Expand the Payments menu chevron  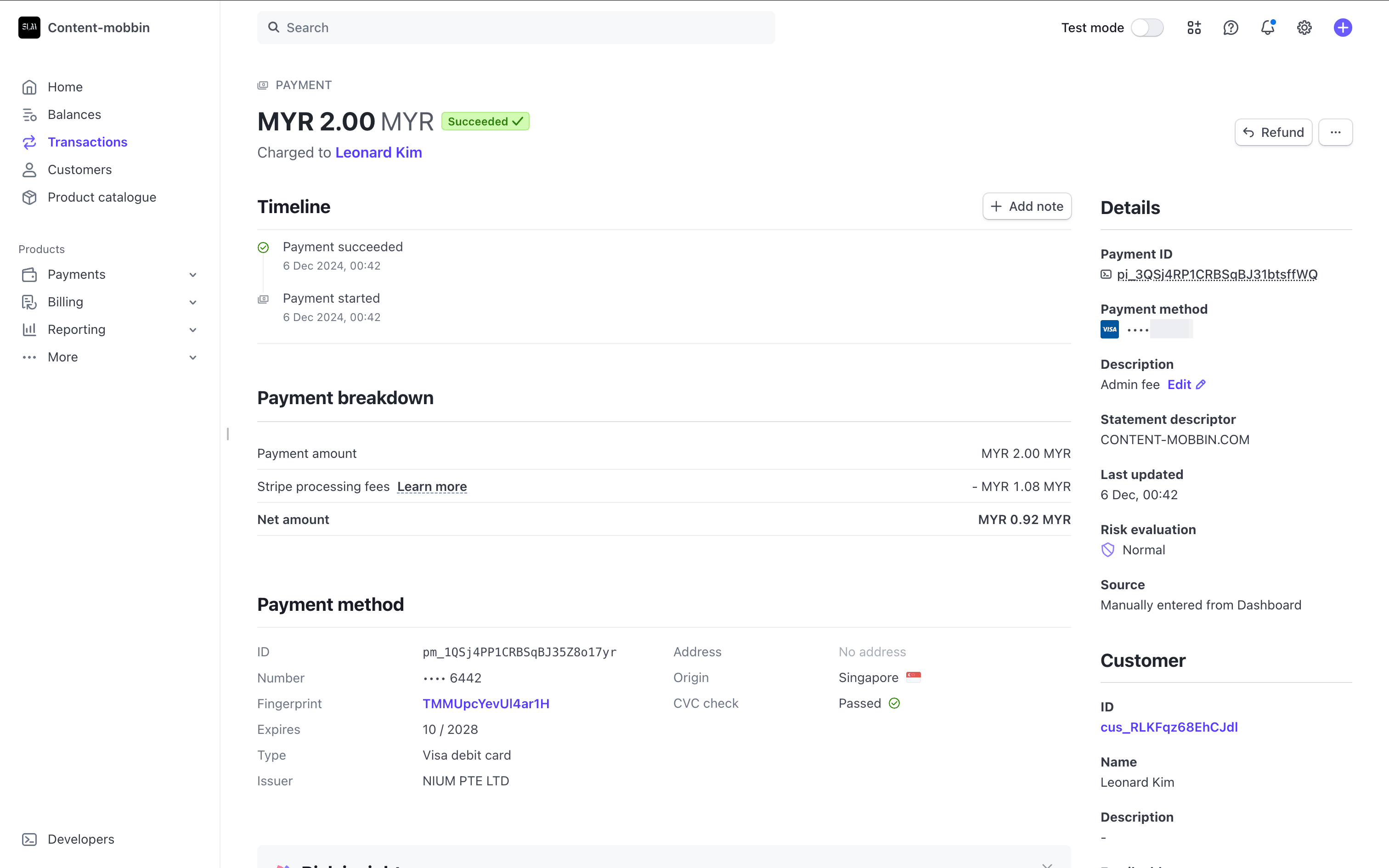[x=193, y=275]
